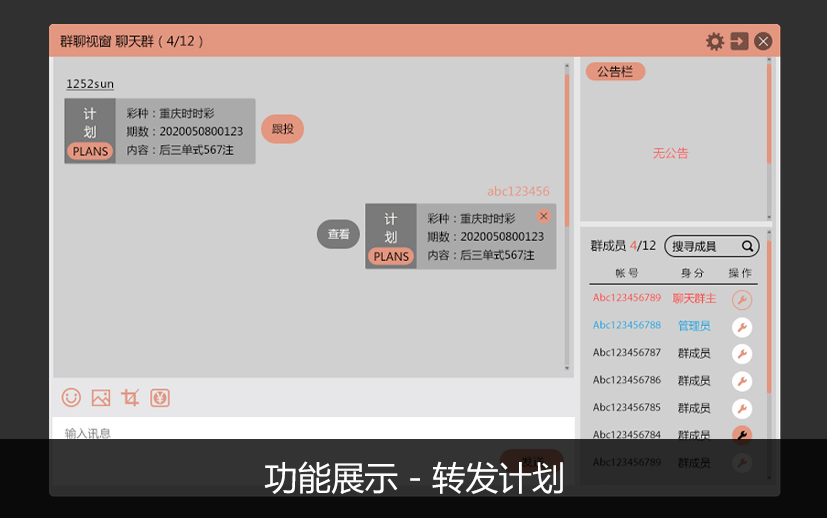Click wrench icon for member Abc123456785
Viewport: 827px width, 518px height.
(x=741, y=408)
